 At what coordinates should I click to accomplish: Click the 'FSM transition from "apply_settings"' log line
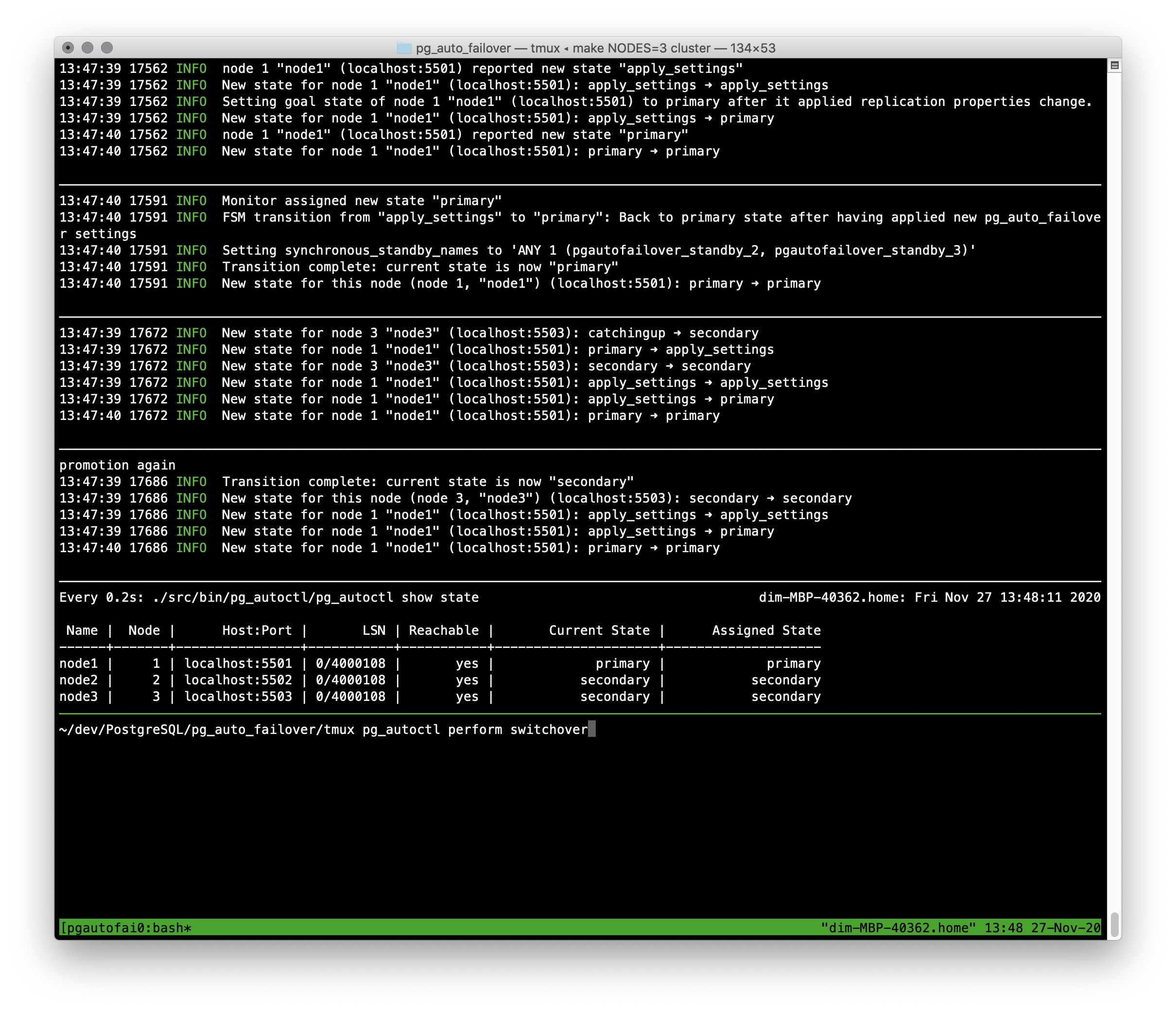580,226
